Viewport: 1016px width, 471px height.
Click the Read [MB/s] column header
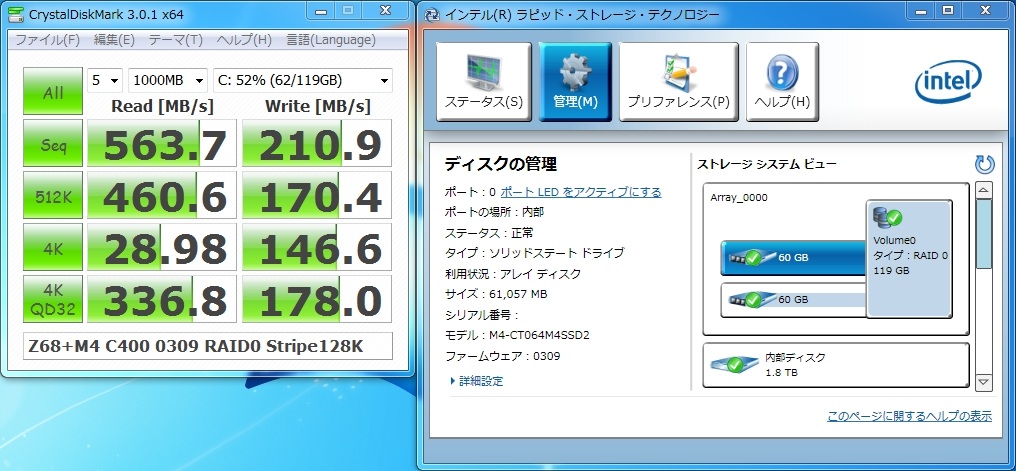tap(162, 106)
